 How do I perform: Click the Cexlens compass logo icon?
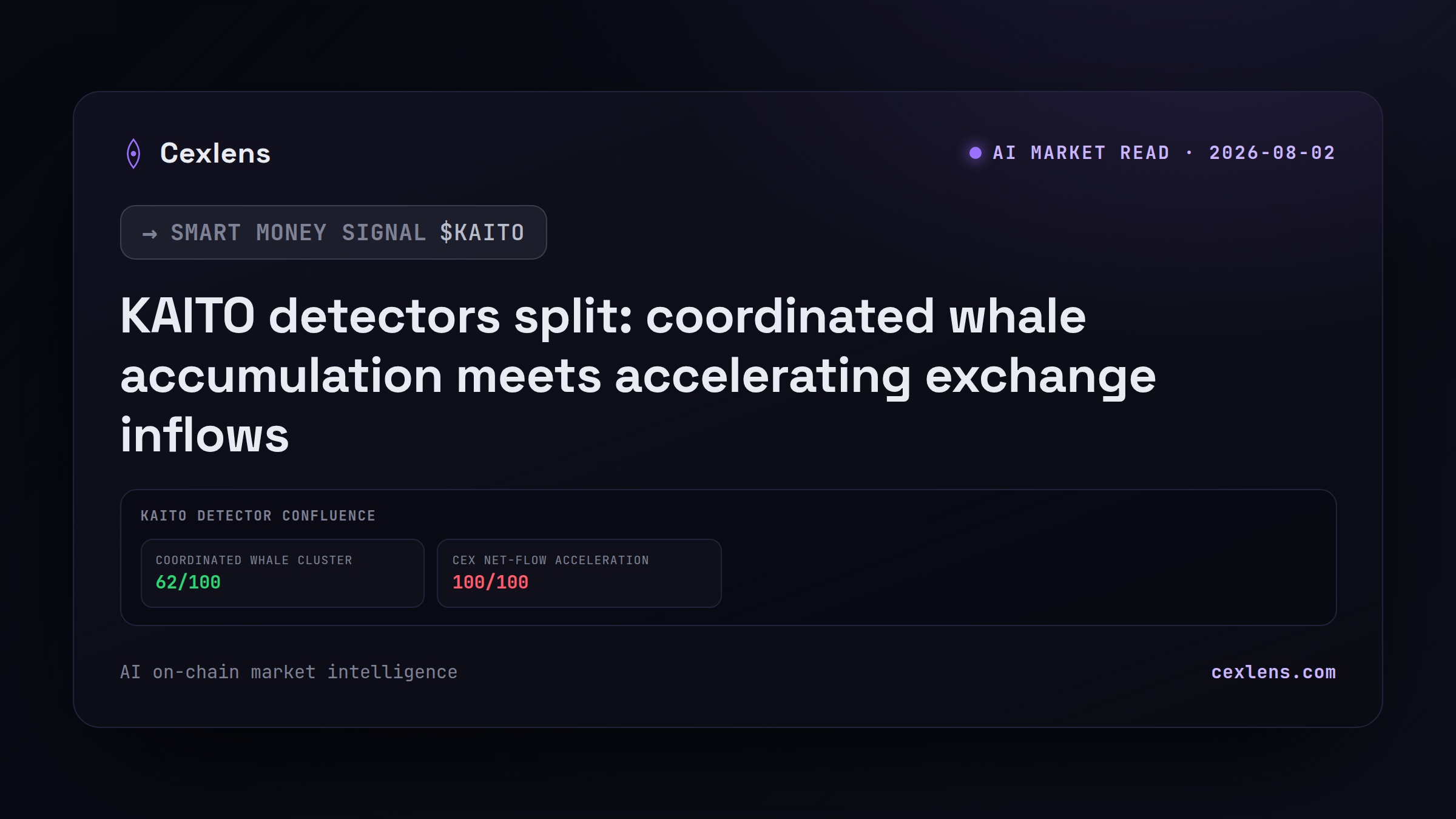click(x=133, y=153)
